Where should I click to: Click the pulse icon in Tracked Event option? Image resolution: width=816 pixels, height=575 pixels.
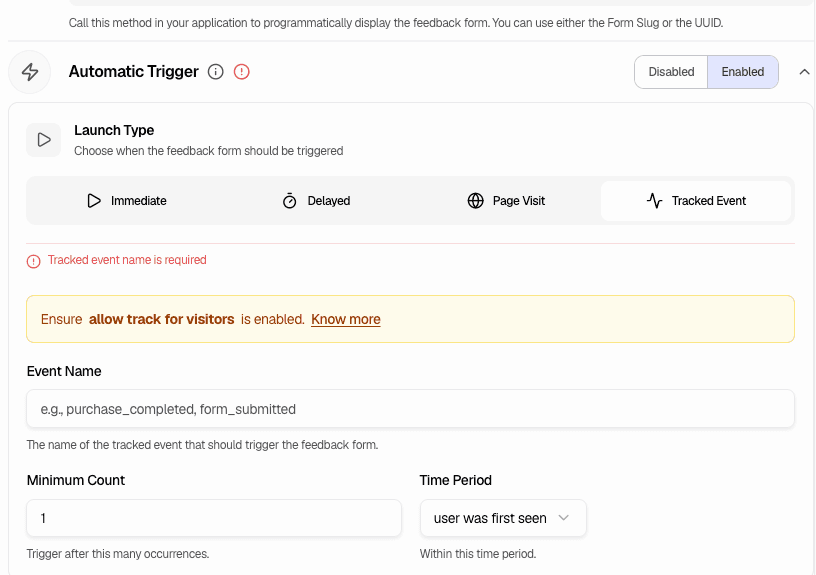point(655,201)
